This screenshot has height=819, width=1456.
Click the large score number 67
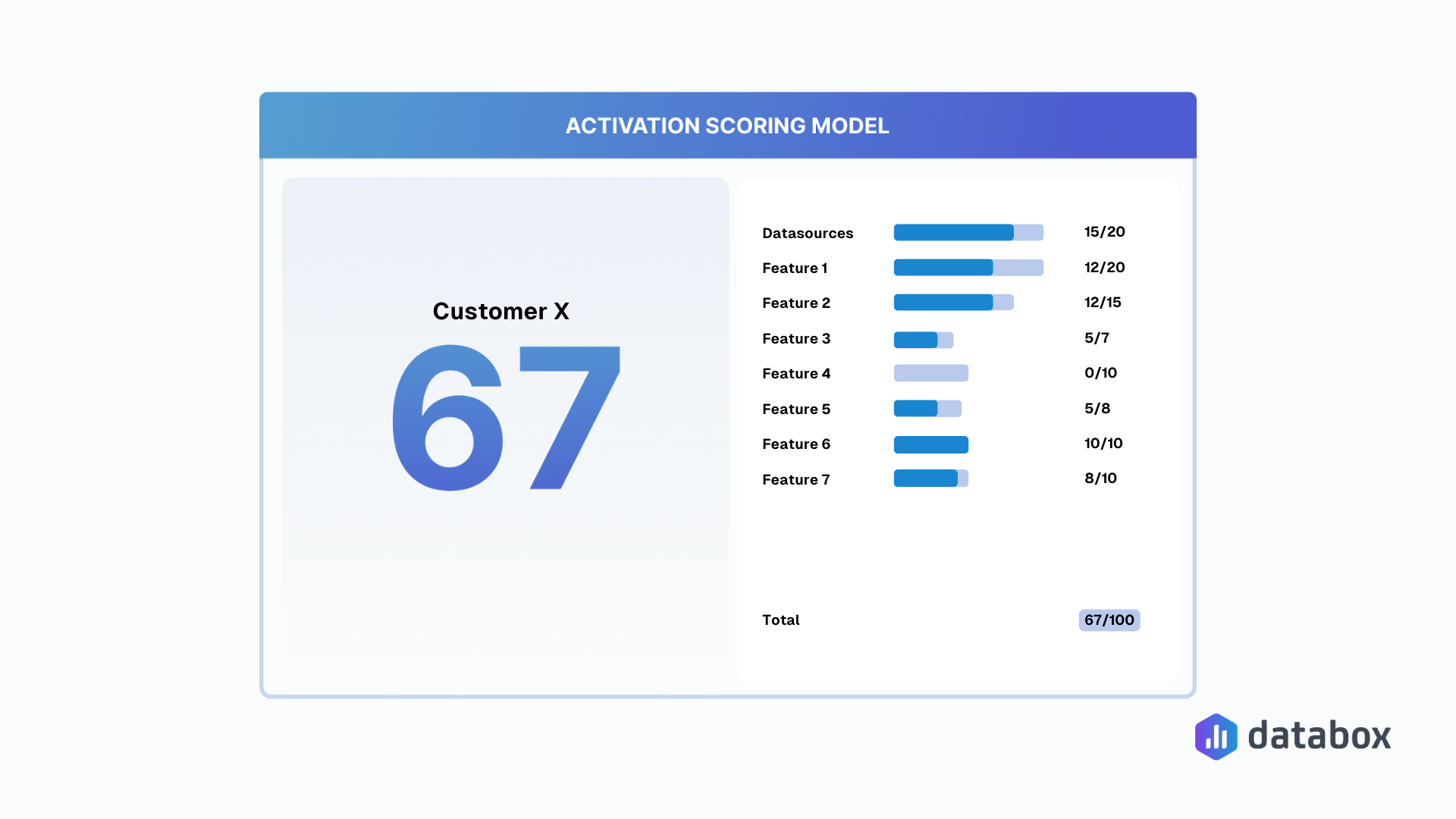click(x=504, y=416)
